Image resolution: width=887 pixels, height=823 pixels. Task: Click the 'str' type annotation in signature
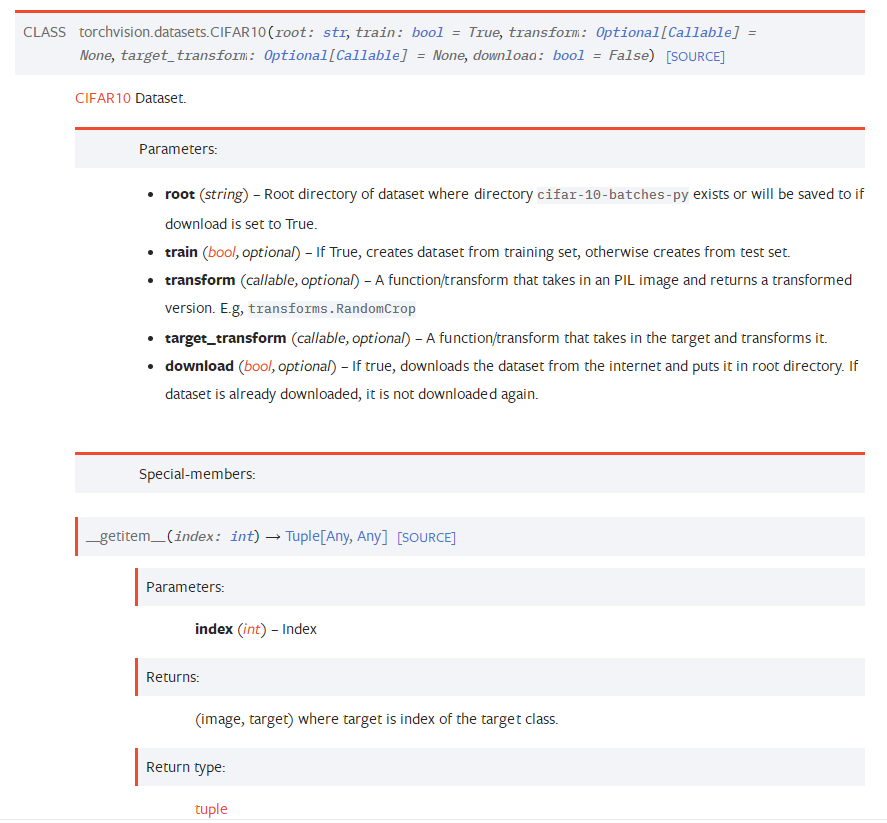coord(335,32)
